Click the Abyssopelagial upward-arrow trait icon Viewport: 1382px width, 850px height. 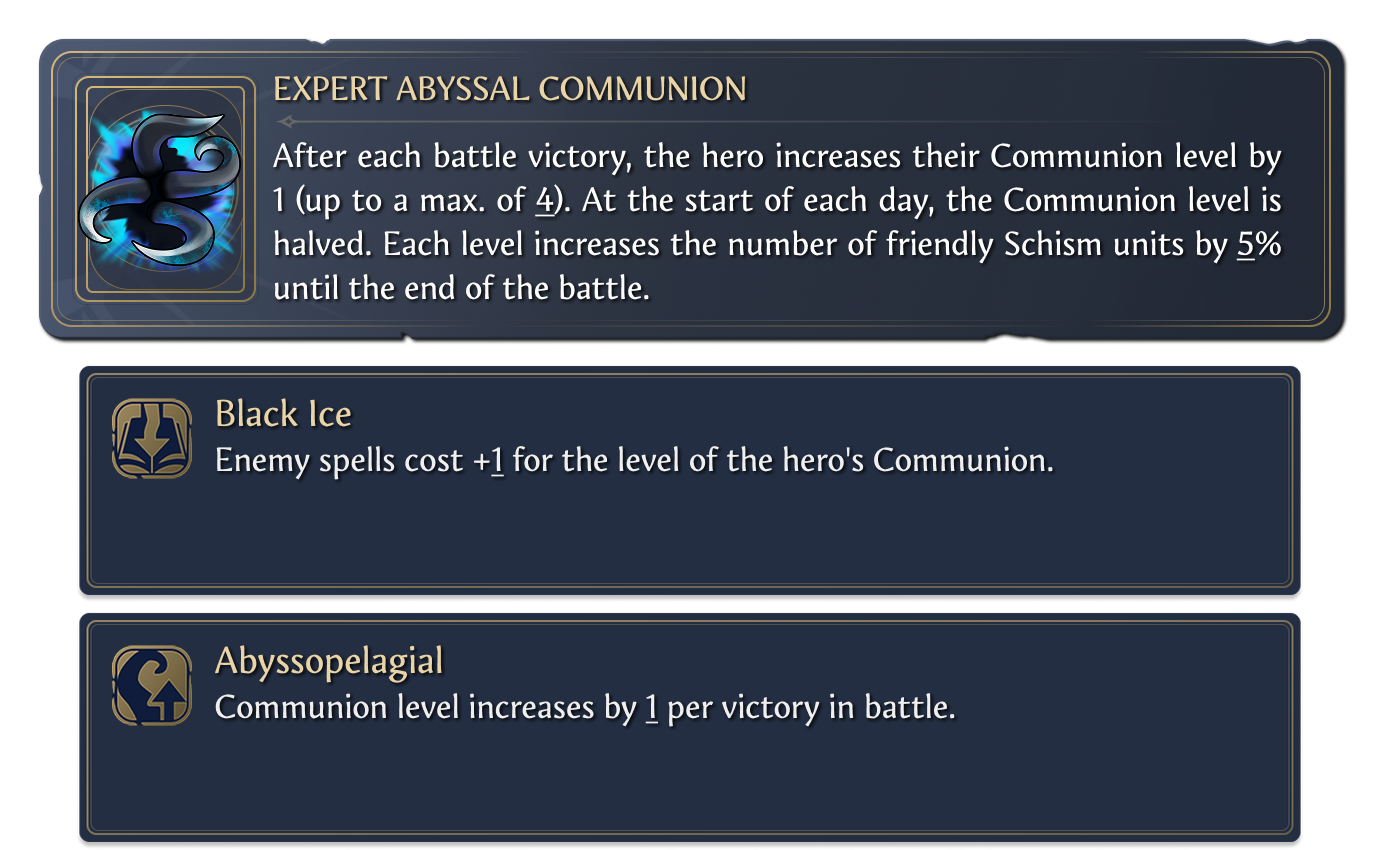(x=149, y=685)
